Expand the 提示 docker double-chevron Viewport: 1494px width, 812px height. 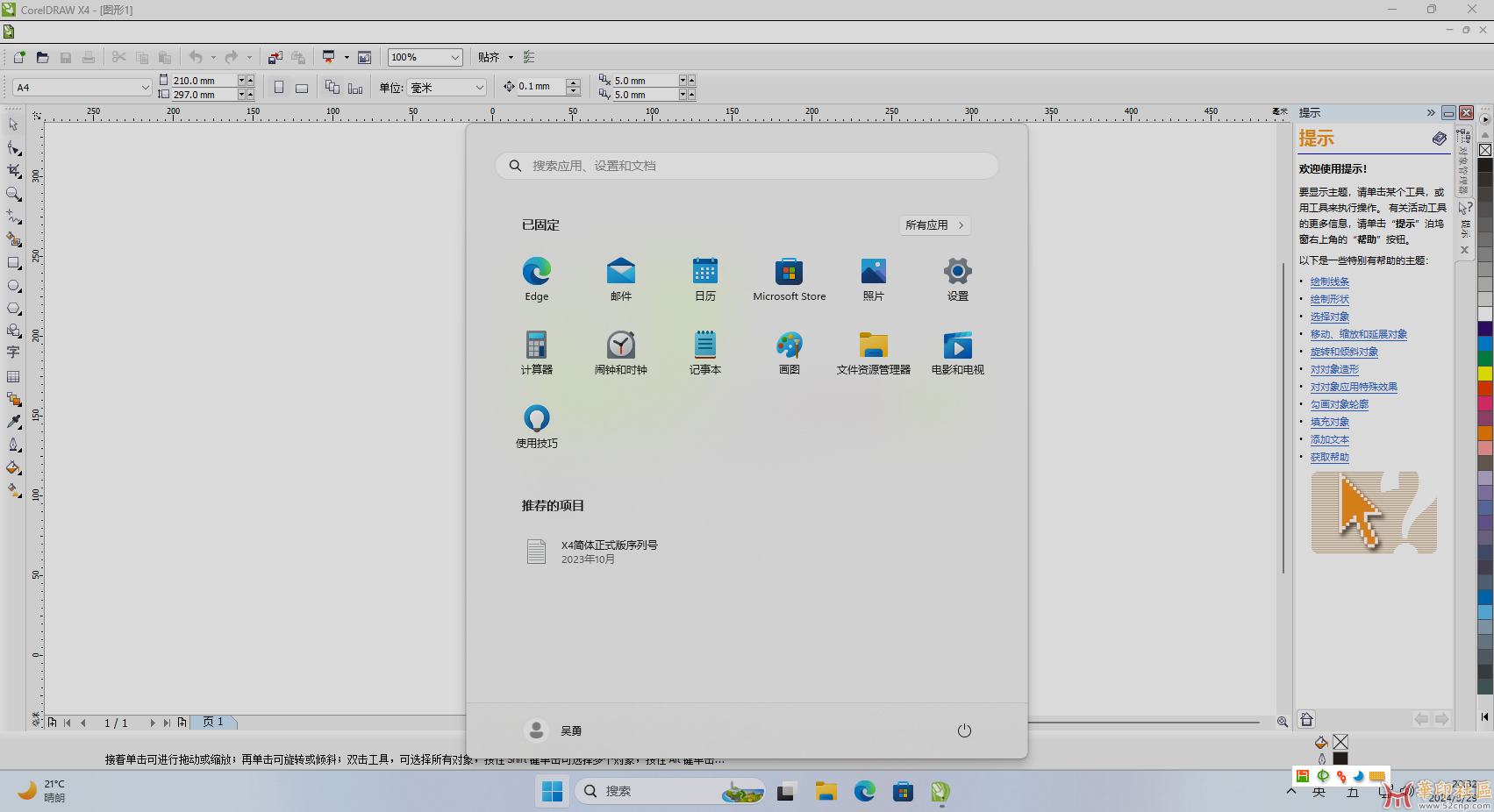click(x=1431, y=112)
